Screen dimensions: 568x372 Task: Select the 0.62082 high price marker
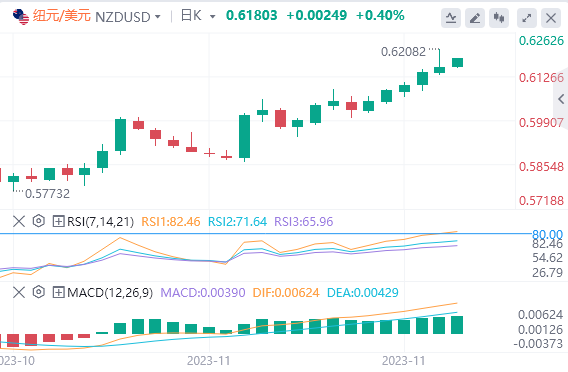coord(403,52)
